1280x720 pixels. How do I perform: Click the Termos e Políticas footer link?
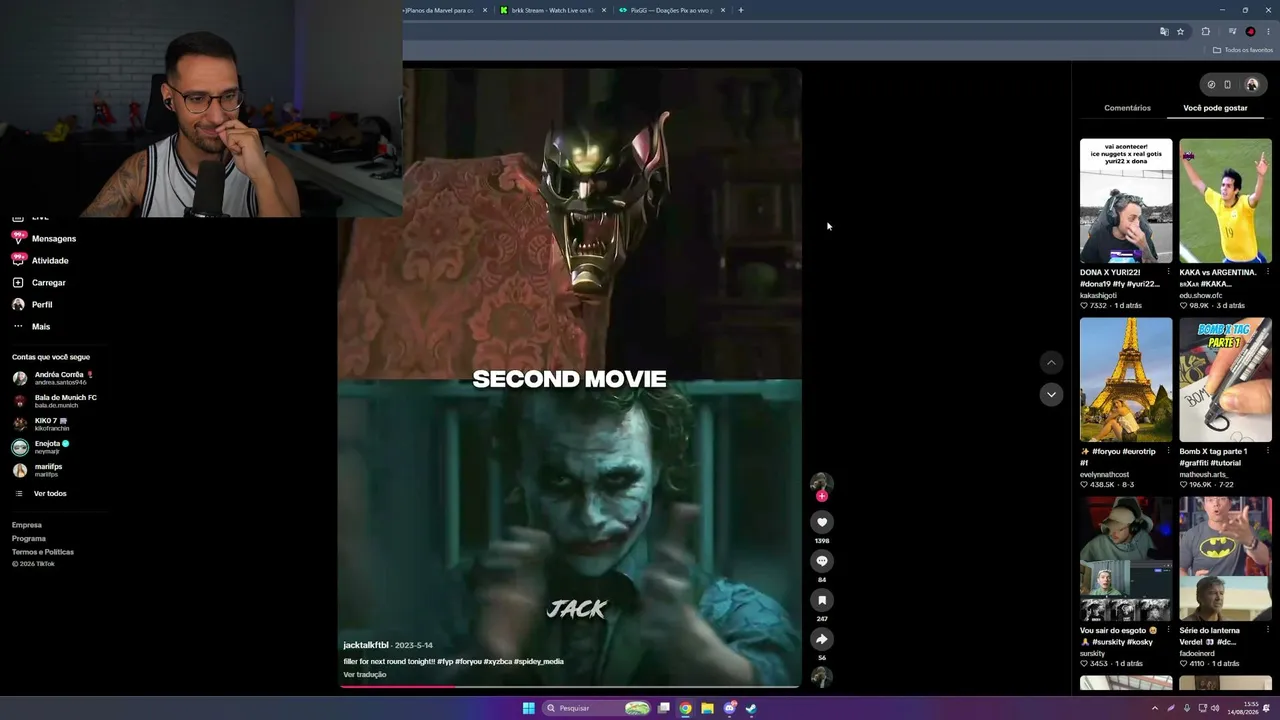pos(43,552)
